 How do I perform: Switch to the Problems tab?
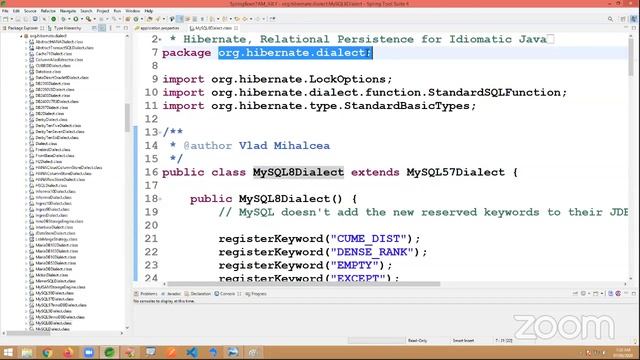click(146, 294)
